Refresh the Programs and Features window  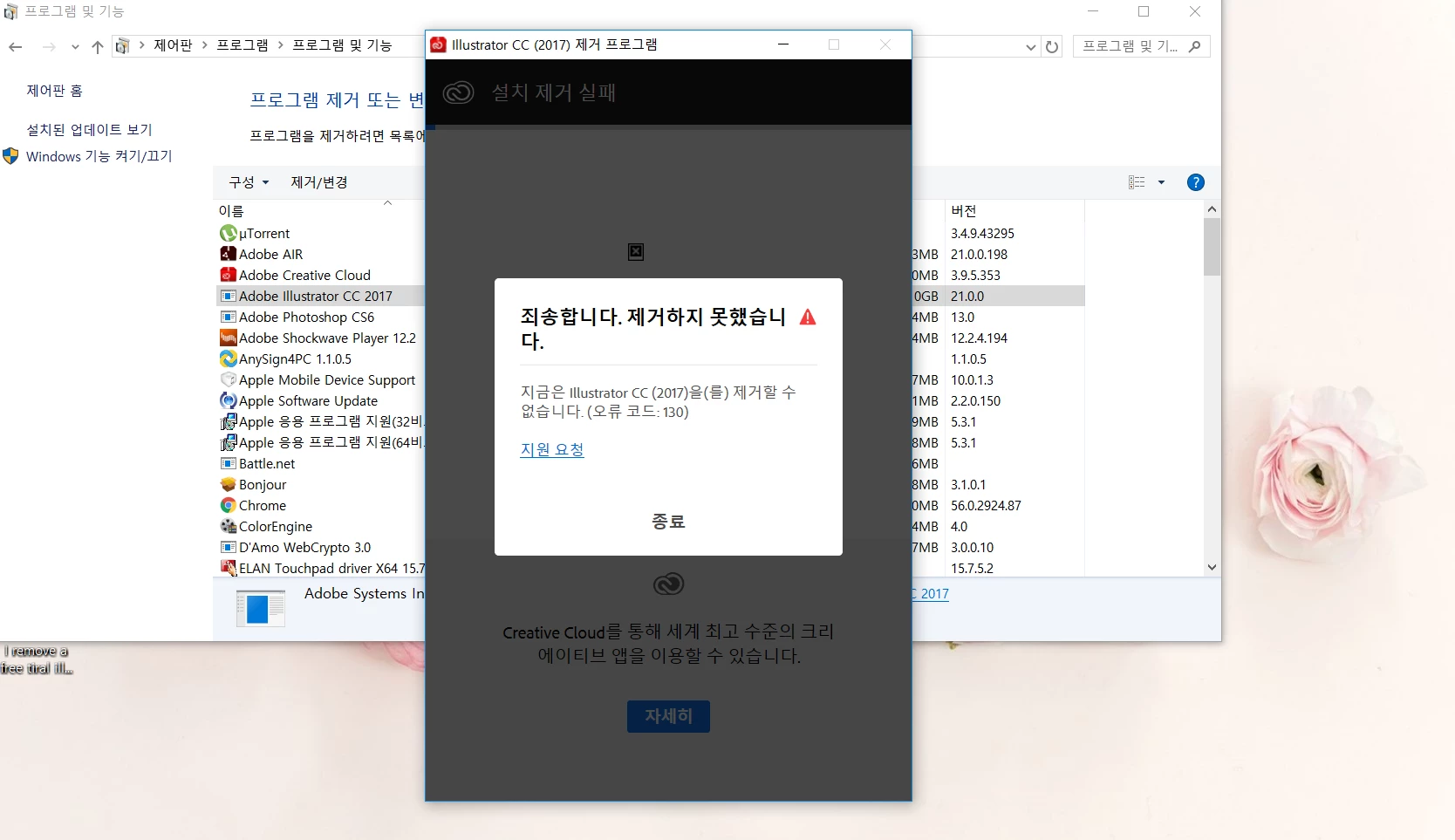tap(1052, 47)
